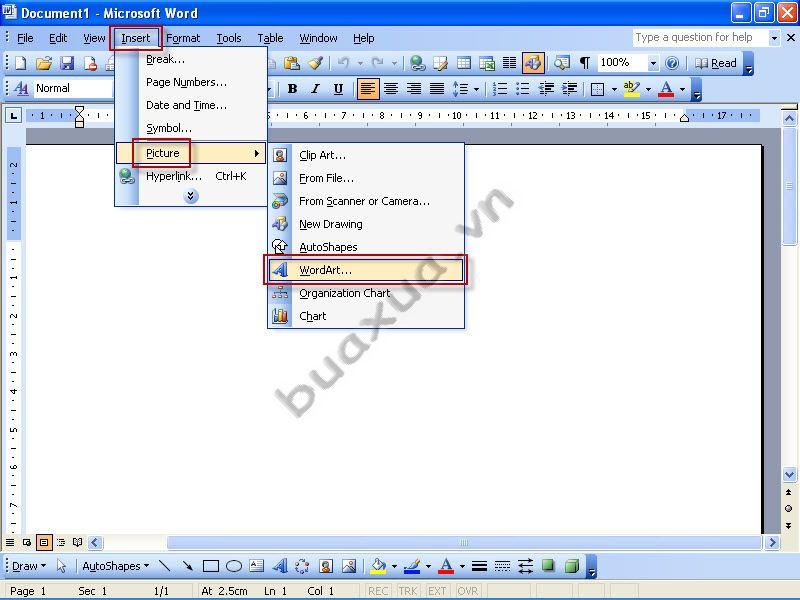800x600 pixels.
Task: Choose WordArt from the Picture submenu
Action: point(365,270)
